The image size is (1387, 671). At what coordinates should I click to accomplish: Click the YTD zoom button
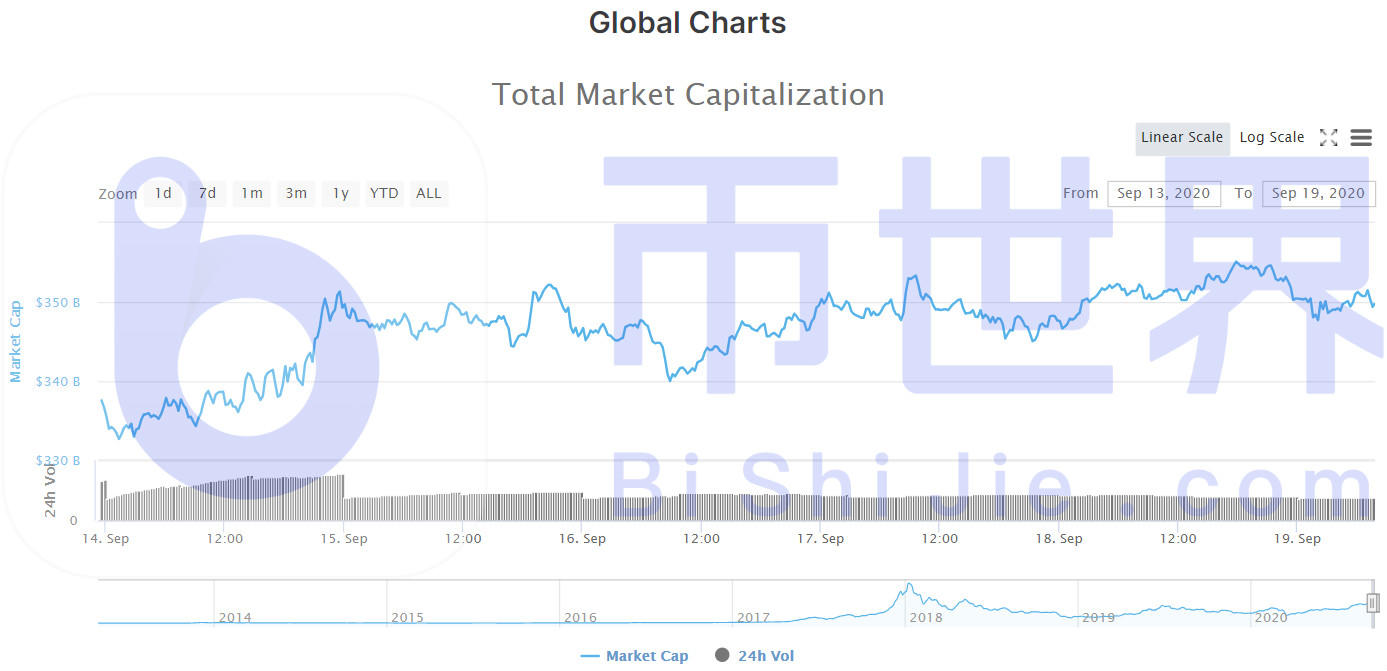pyautogui.click(x=383, y=193)
